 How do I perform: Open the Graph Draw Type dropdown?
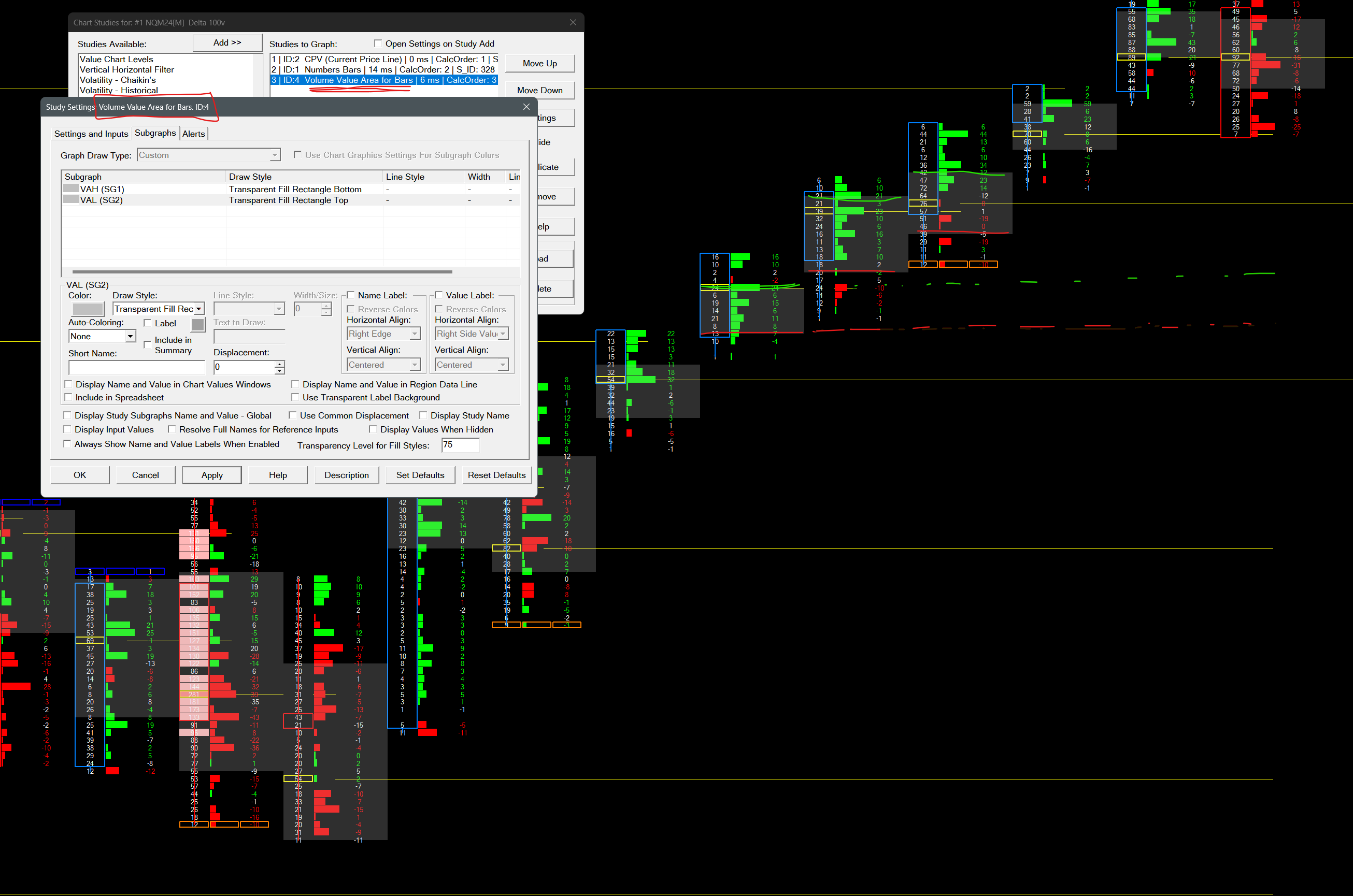(275, 155)
